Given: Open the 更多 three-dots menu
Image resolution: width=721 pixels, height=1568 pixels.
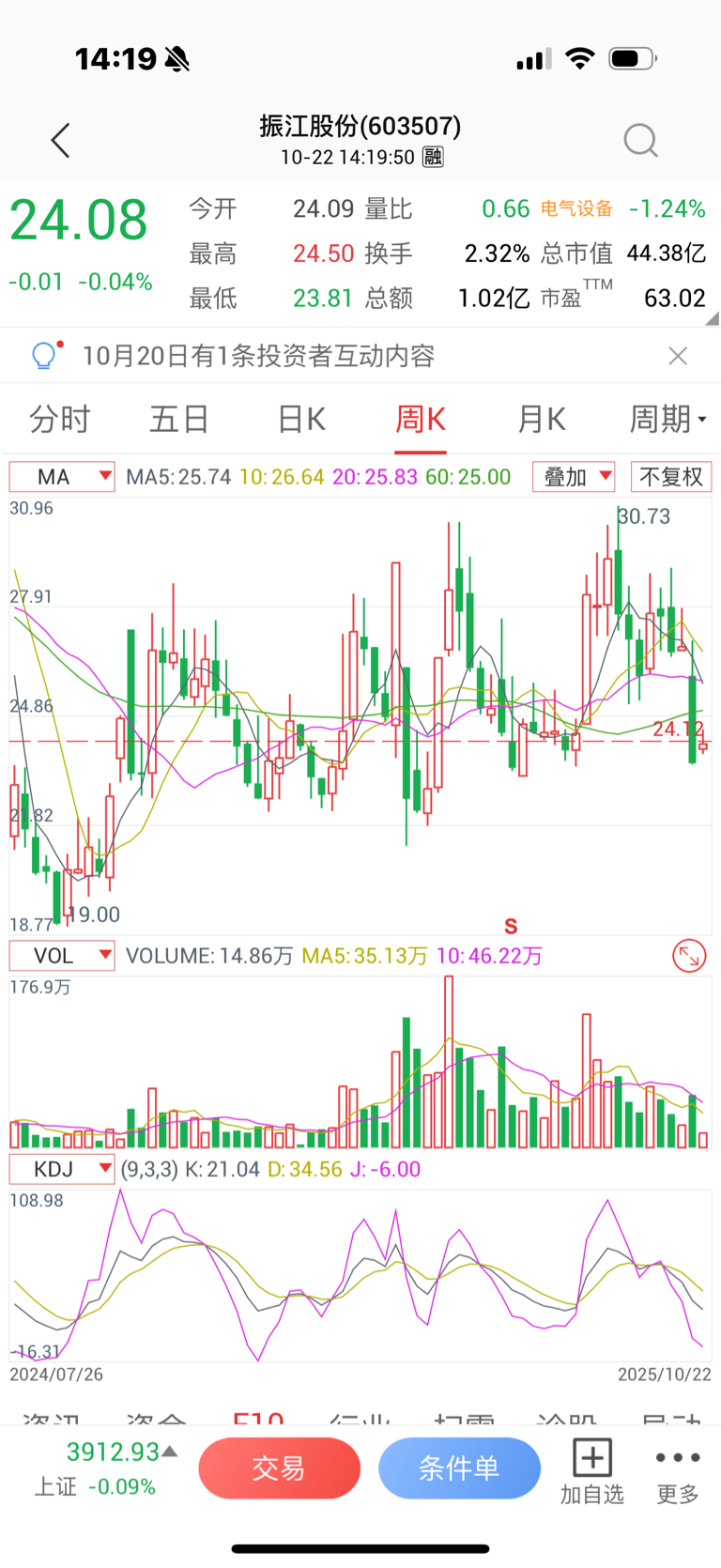Looking at the screenshot, I should click(678, 1457).
